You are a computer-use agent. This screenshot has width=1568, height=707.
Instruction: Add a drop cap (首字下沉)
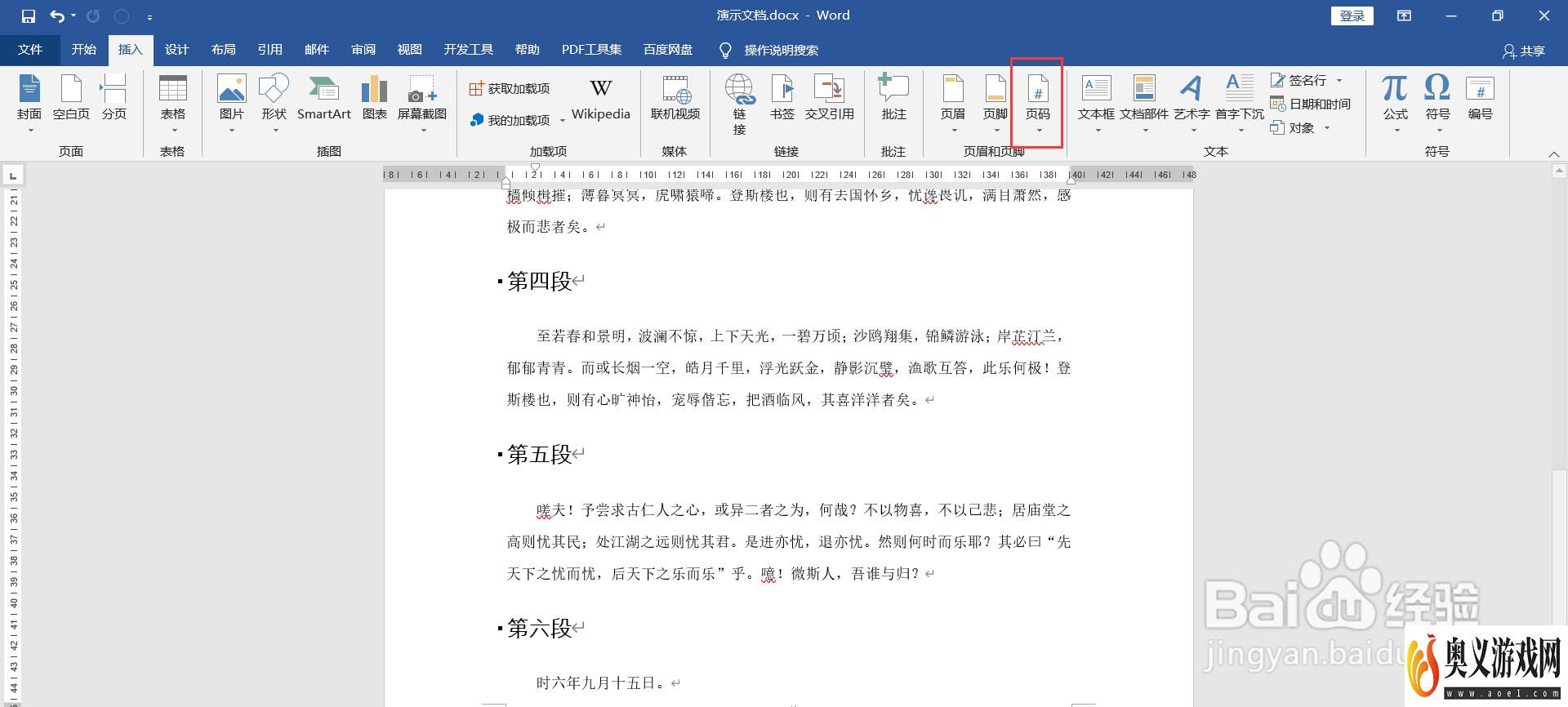pyautogui.click(x=1240, y=104)
